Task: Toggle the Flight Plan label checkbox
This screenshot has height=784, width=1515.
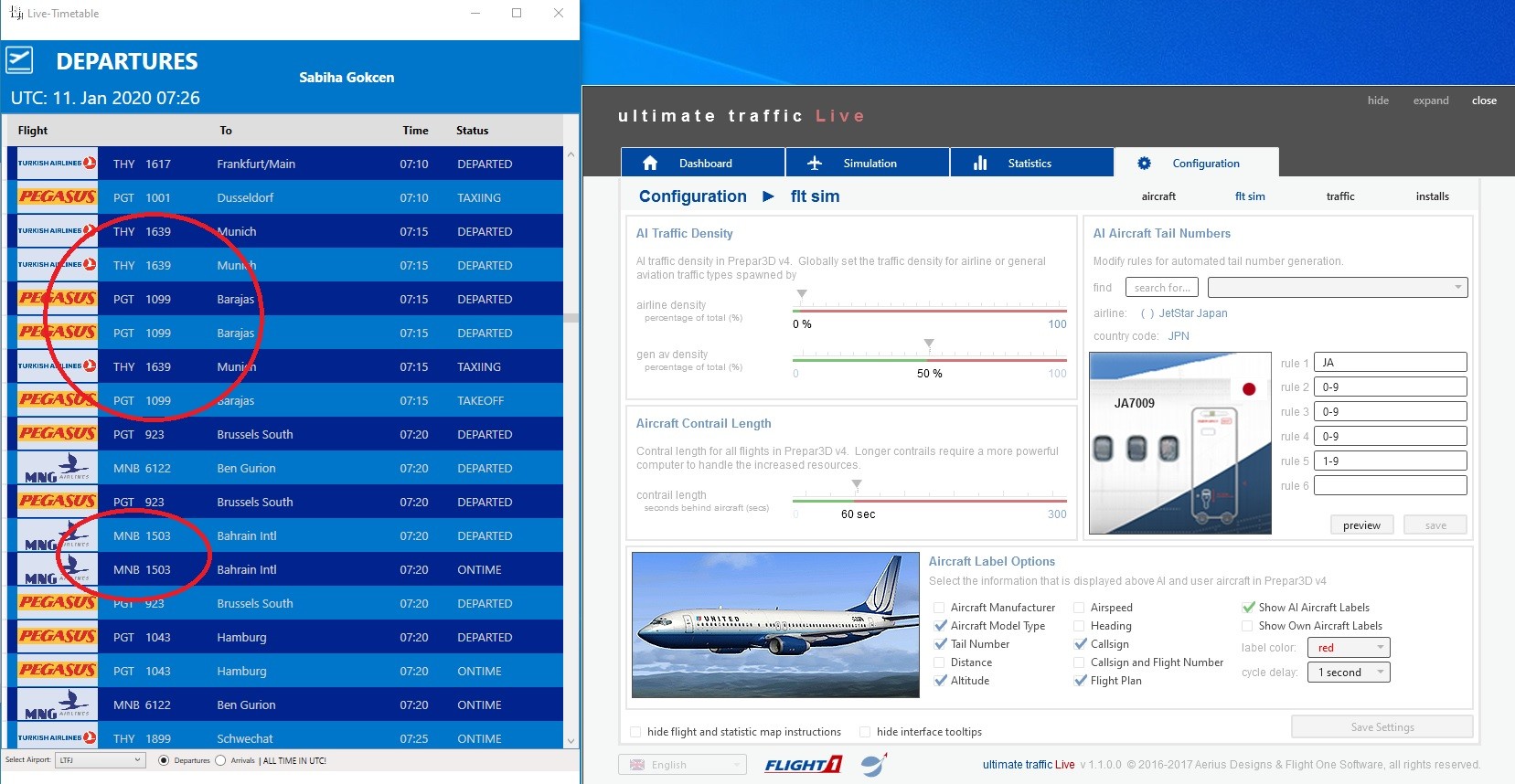Action: click(1080, 681)
